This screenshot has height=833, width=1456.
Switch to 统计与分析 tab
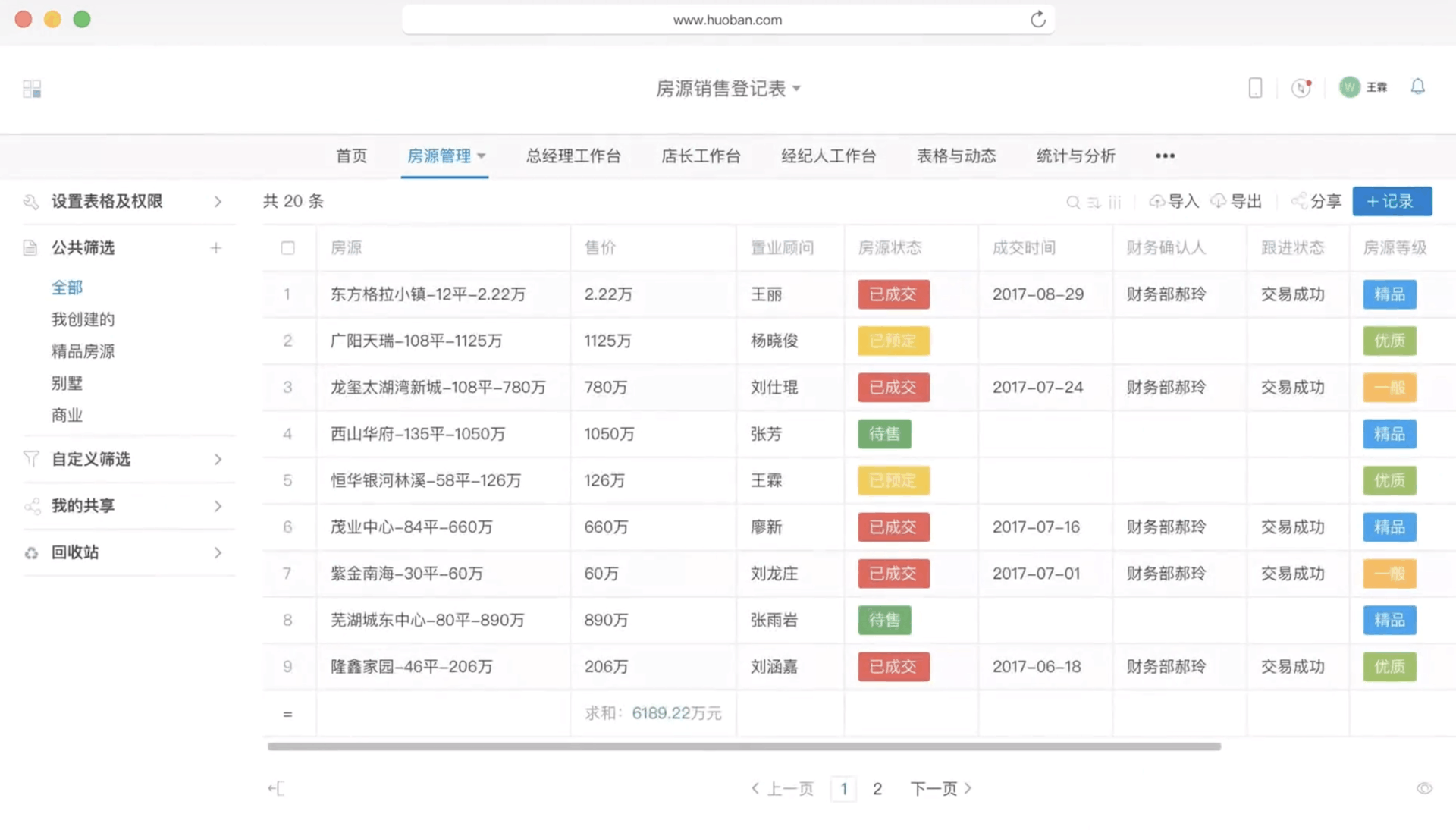point(1075,156)
